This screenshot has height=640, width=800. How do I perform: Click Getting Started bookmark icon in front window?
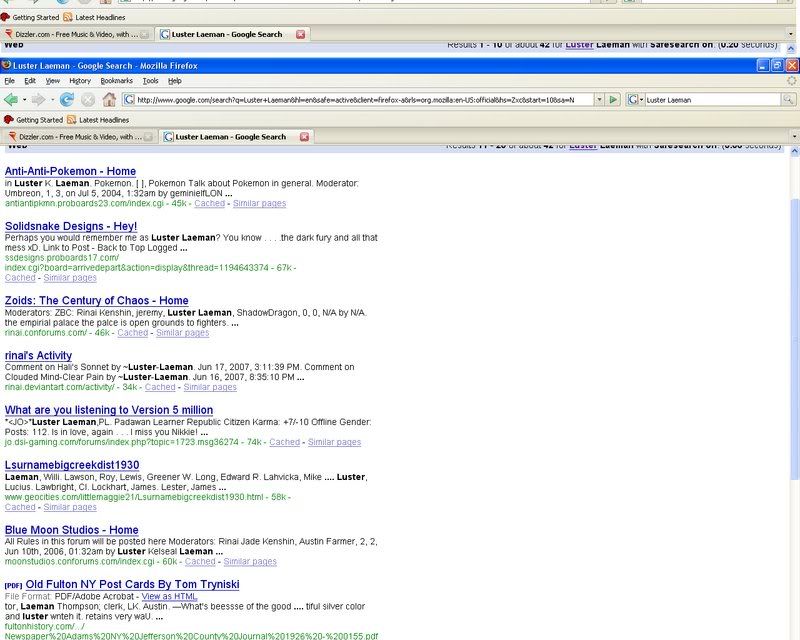[8, 120]
